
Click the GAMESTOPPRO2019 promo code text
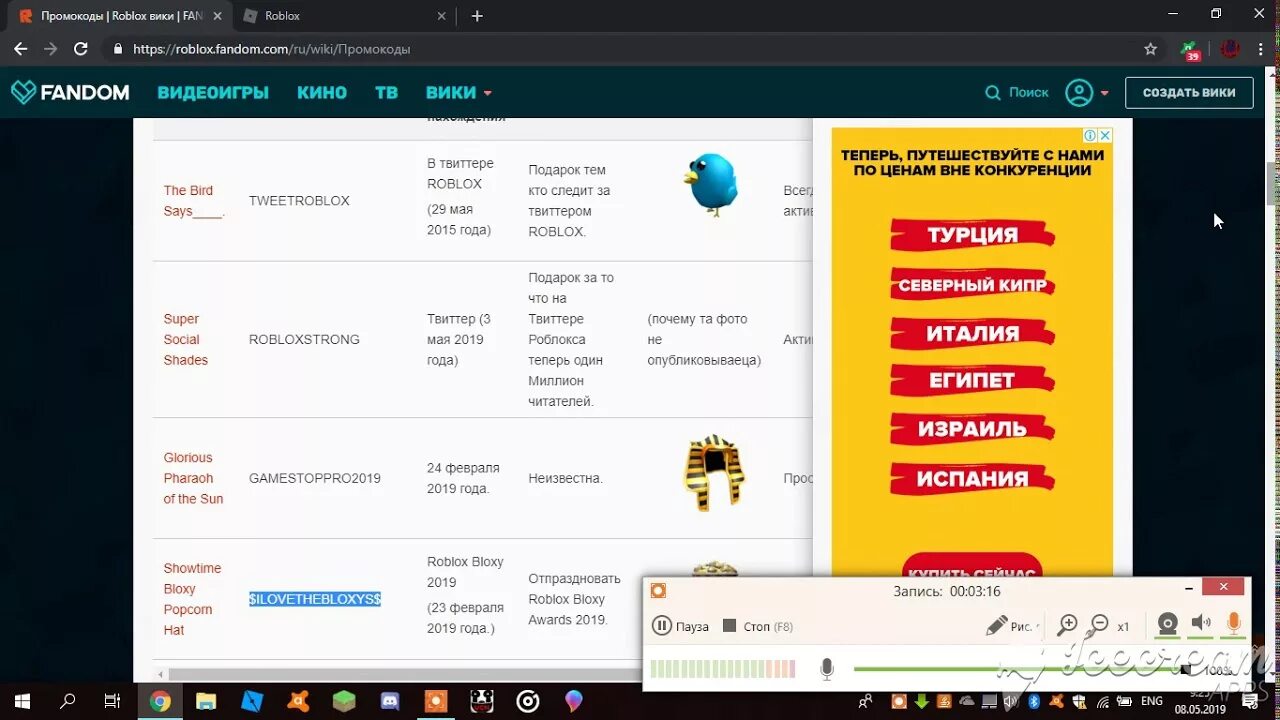(x=315, y=478)
